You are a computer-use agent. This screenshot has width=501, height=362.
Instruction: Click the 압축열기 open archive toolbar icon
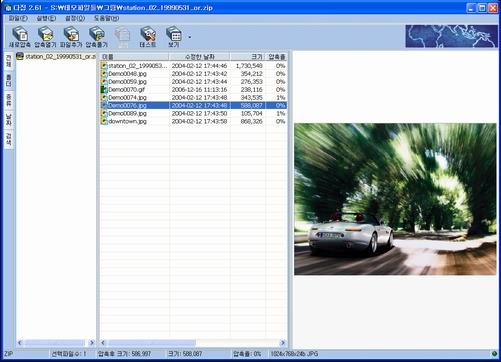tap(45, 36)
